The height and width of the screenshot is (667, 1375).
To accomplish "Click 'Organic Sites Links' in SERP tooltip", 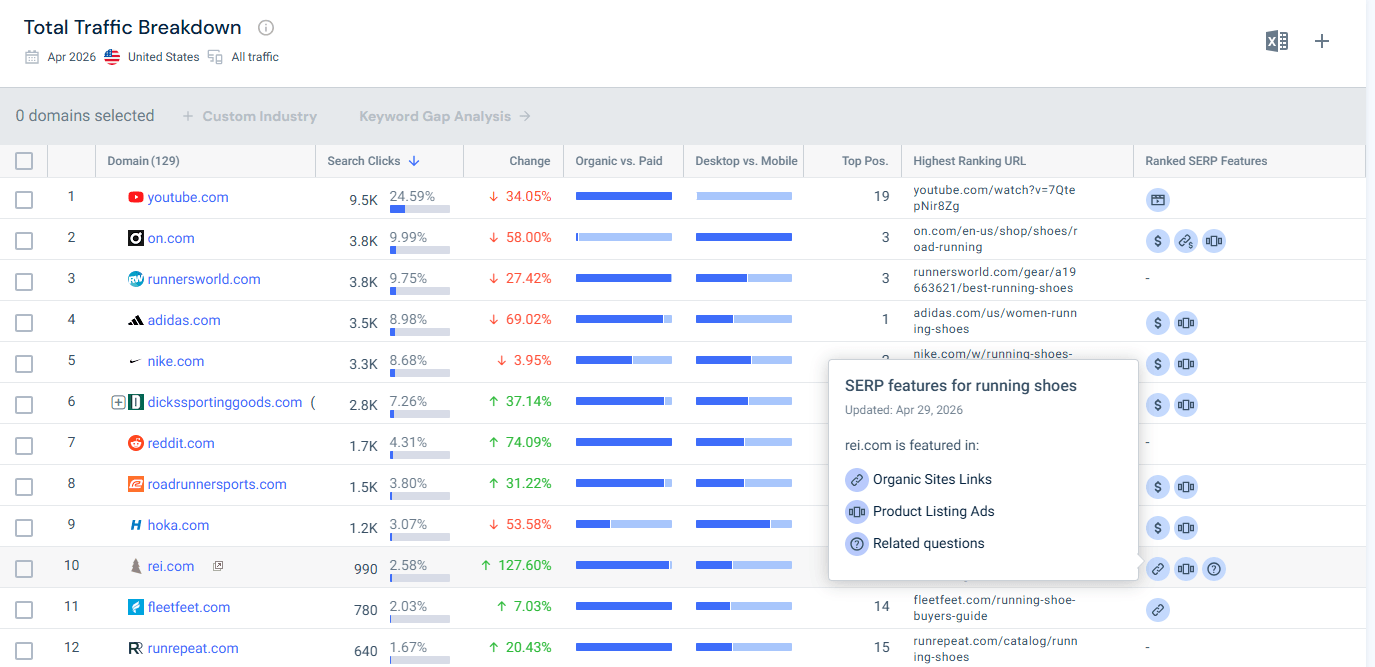I will [x=932, y=479].
